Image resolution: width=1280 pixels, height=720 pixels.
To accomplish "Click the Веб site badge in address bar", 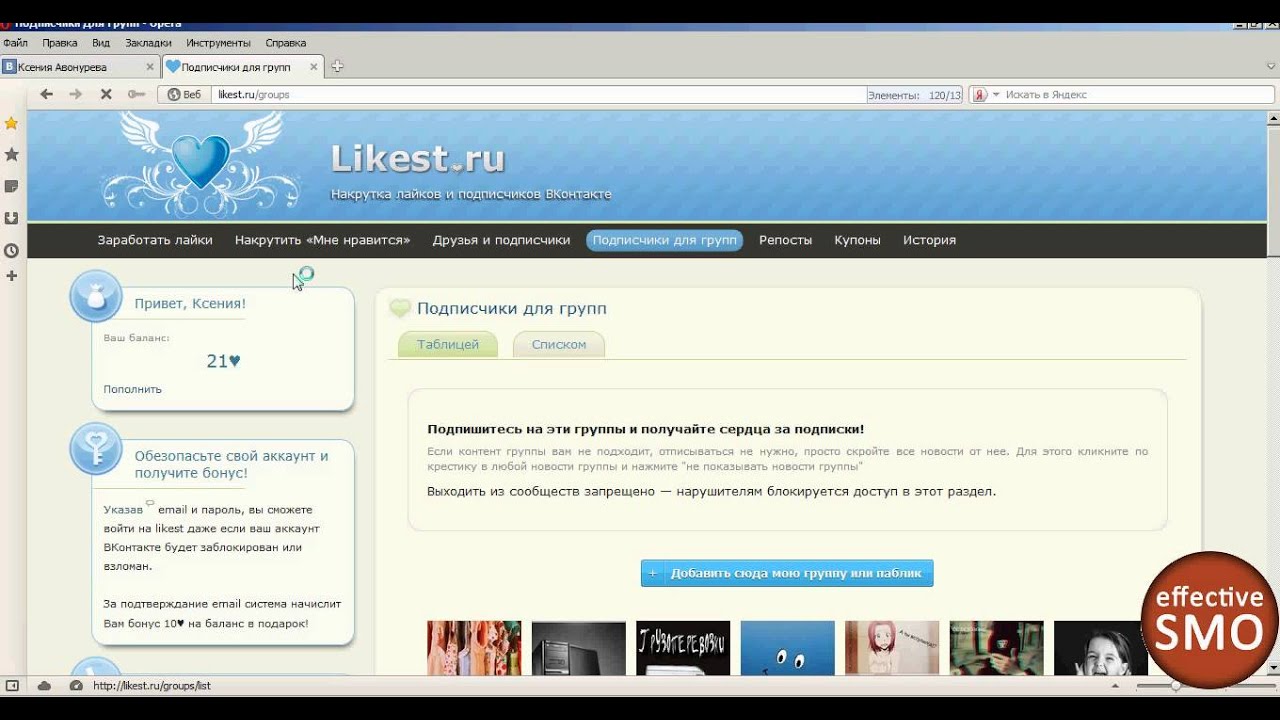I will click(184, 95).
